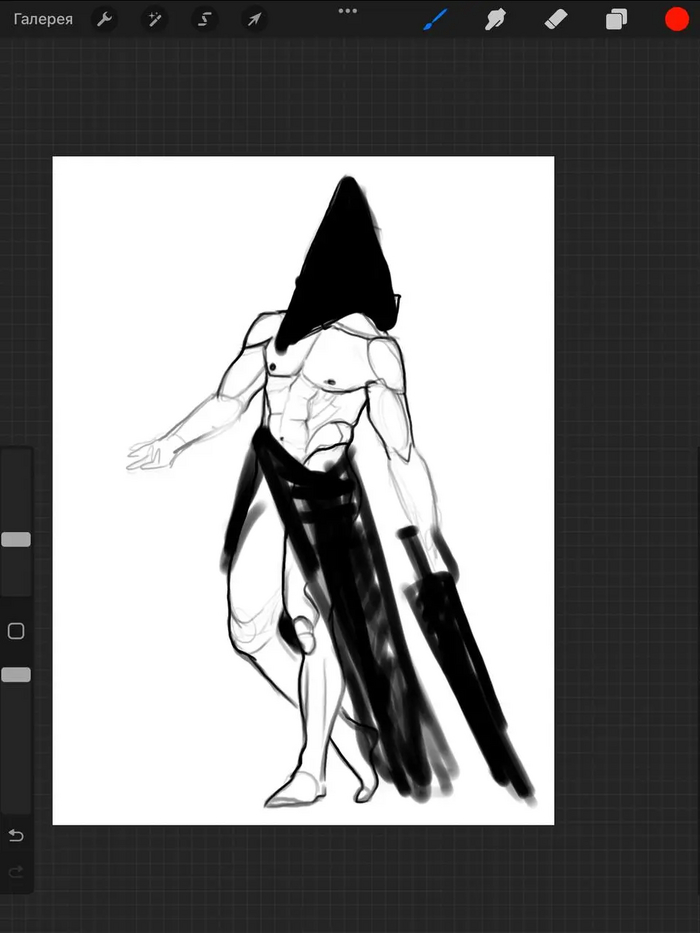This screenshot has width=700, height=933.
Task: Open the red active color picker
Action: [x=677, y=19]
